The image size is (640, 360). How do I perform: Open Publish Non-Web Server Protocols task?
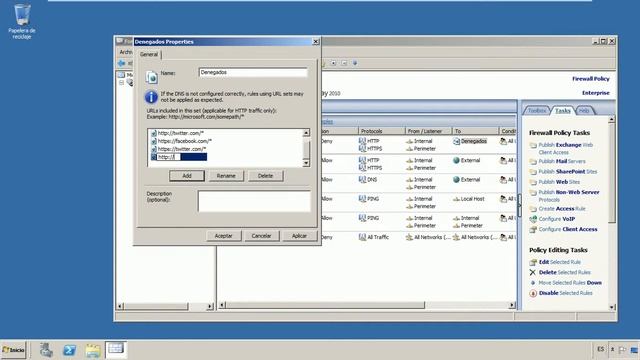coord(569,196)
